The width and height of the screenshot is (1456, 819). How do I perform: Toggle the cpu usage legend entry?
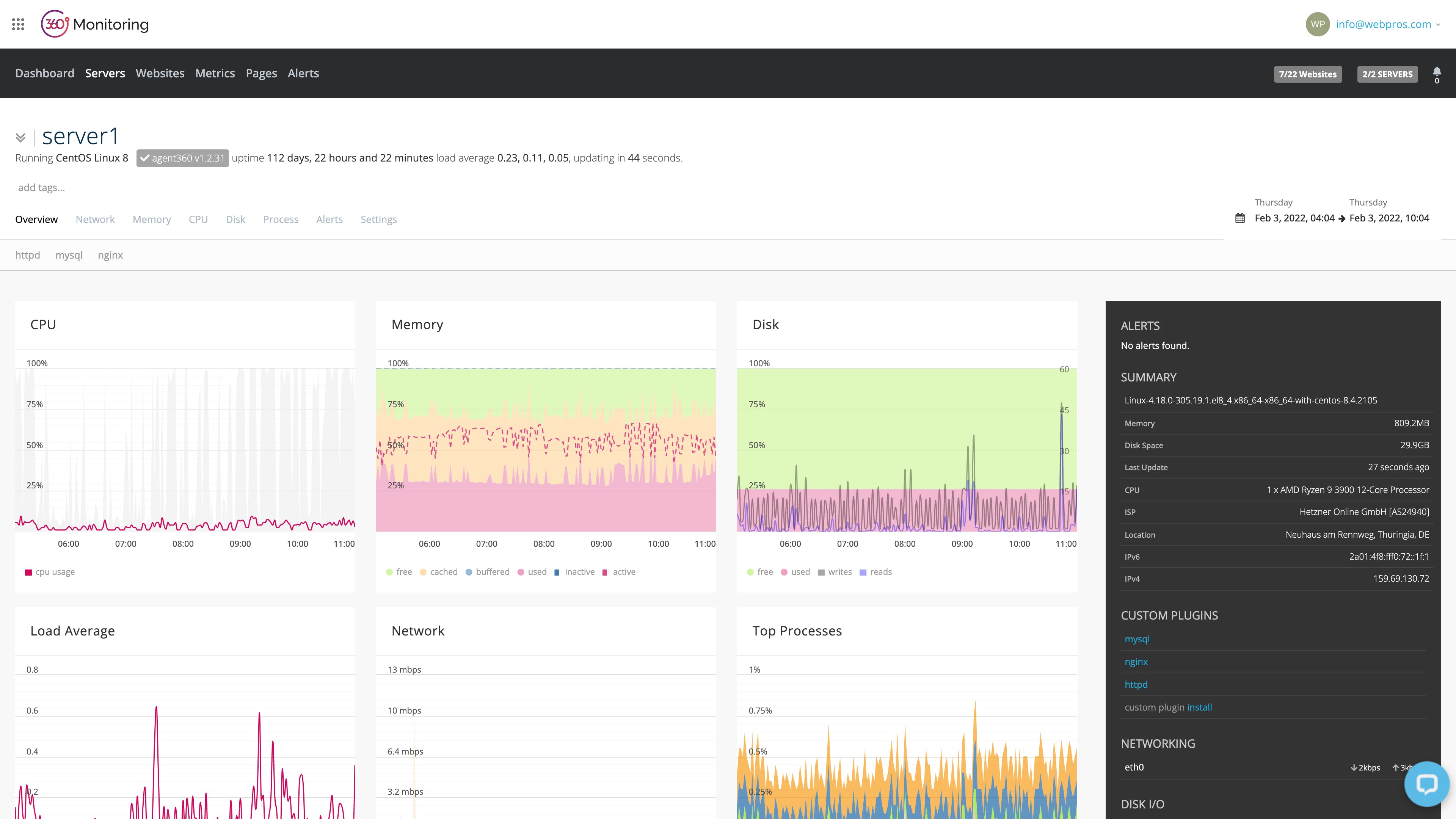click(x=50, y=572)
